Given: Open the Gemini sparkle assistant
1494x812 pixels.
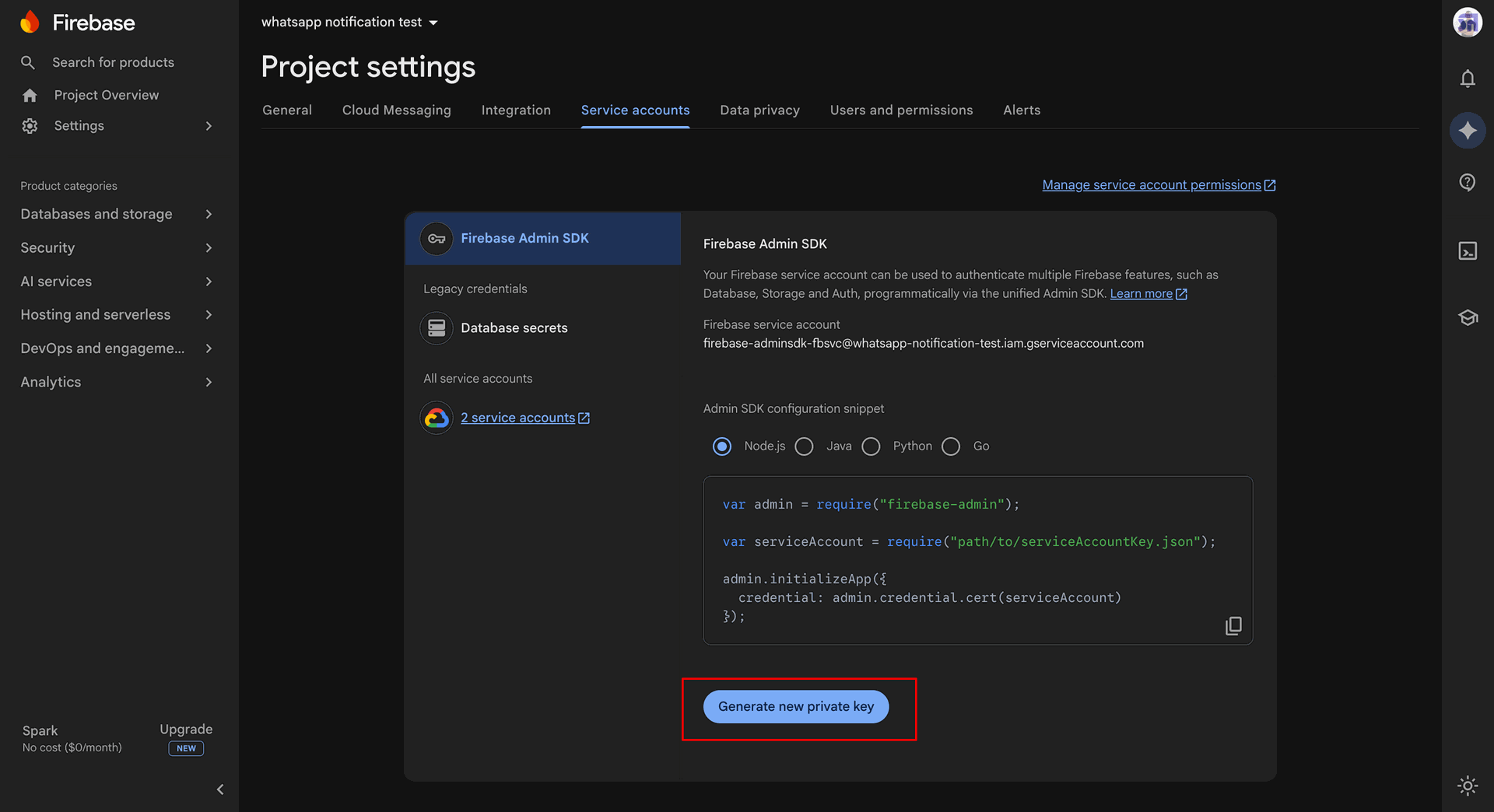Looking at the screenshot, I should (1468, 130).
